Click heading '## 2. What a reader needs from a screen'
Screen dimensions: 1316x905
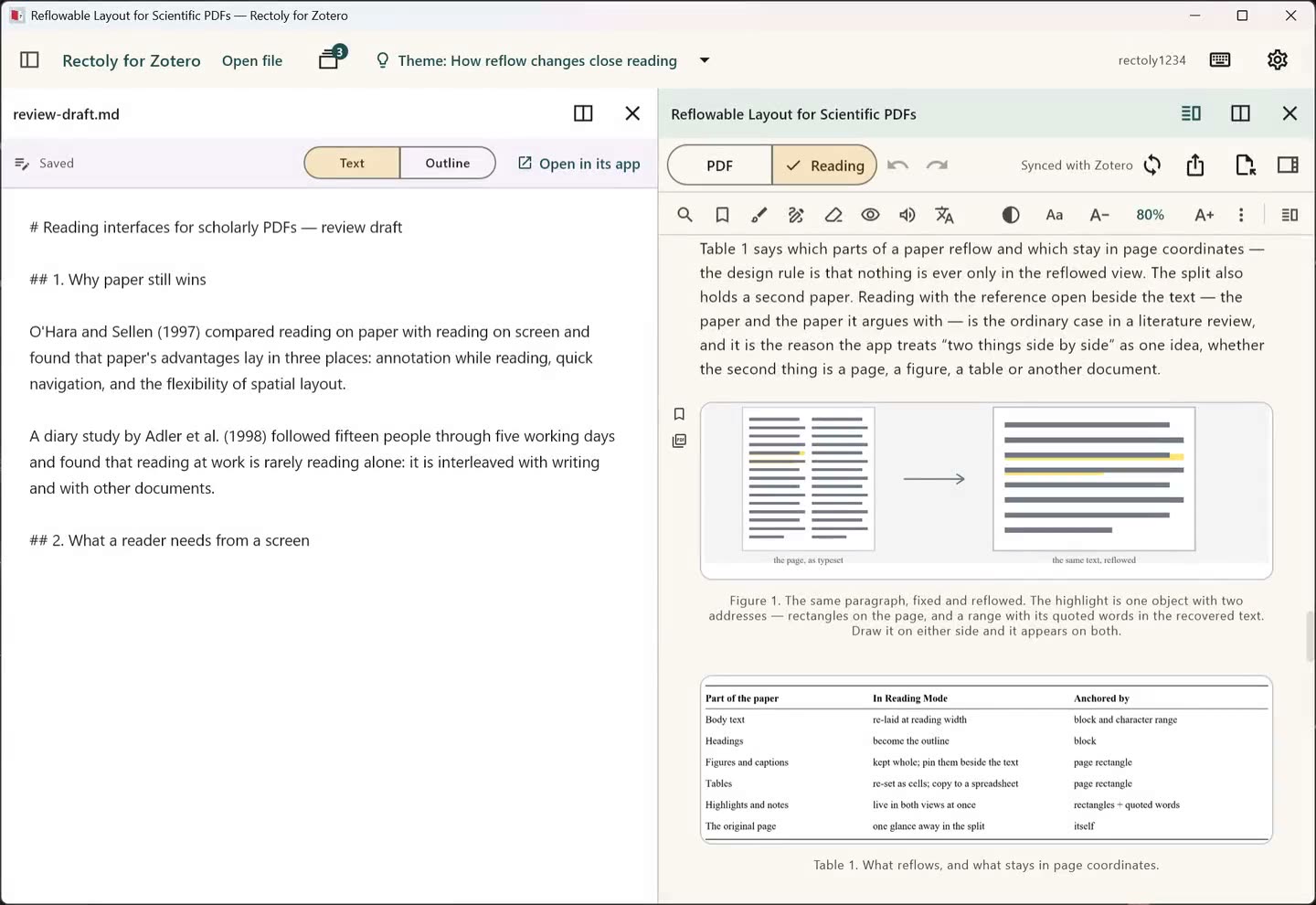tap(169, 540)
